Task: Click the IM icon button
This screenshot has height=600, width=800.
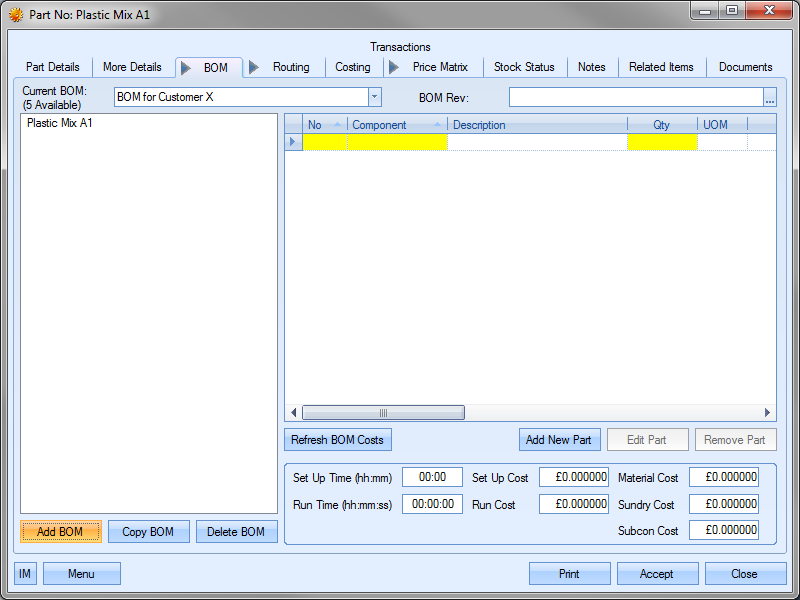Action: [26, 574]
